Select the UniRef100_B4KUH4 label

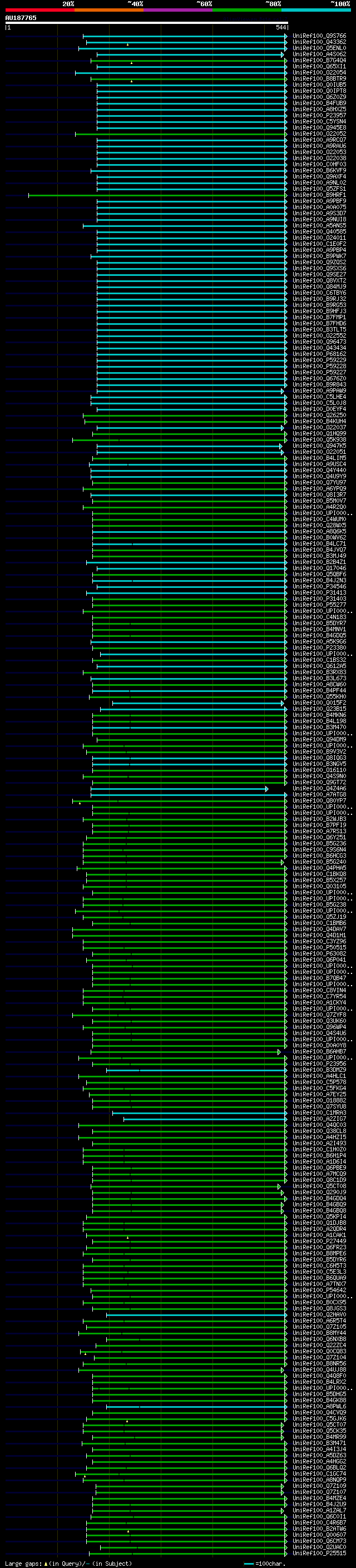pyautogui.click(x=319, y=421)
